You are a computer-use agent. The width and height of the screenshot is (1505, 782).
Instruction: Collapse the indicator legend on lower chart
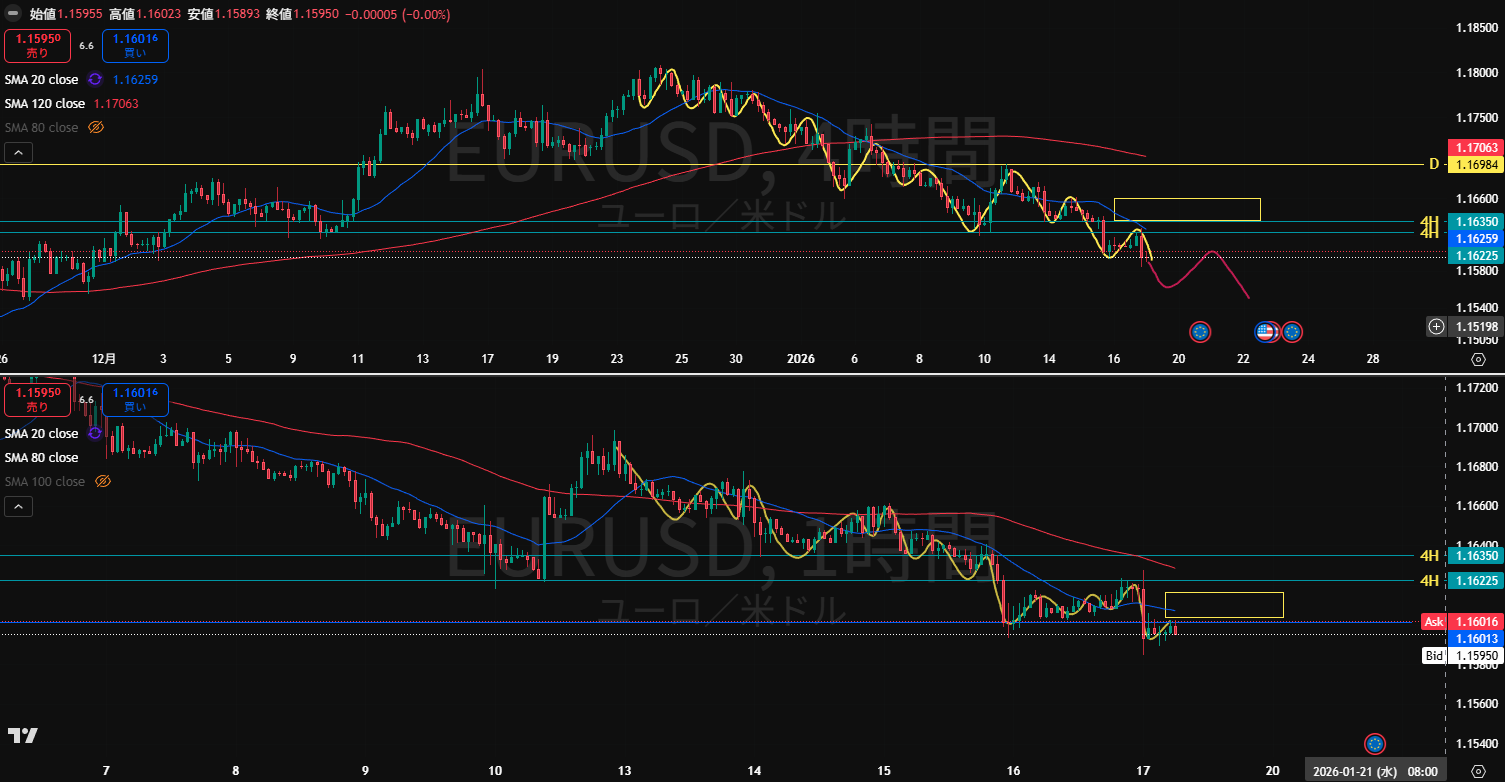point(18,507)
